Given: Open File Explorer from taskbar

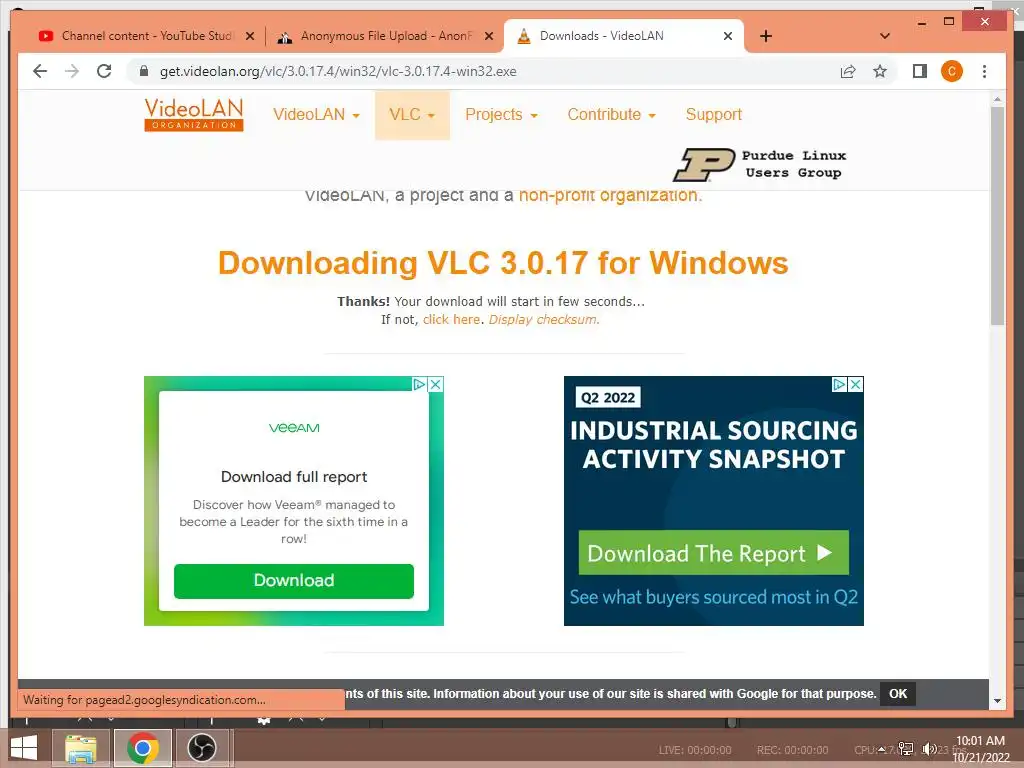Looking at the screenshot, I should tap(81, 748).
